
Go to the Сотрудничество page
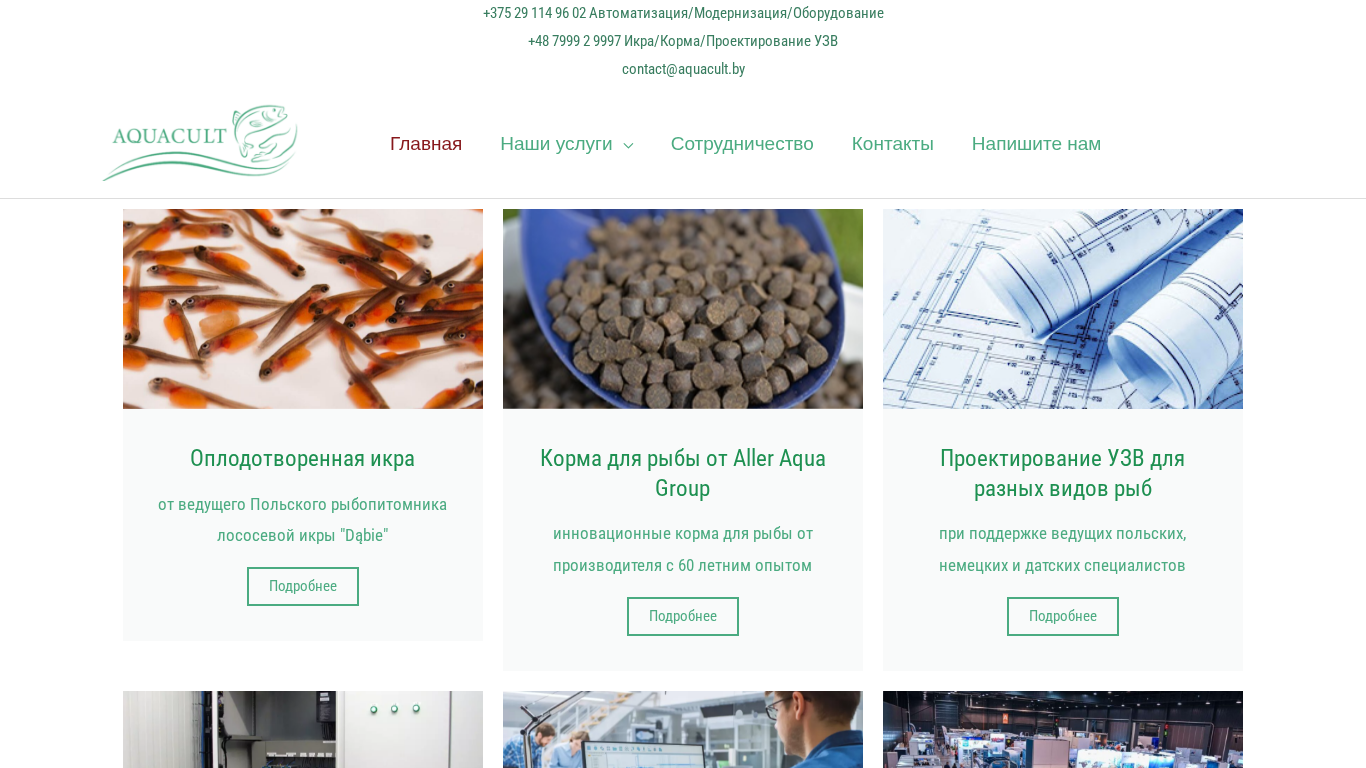[x=742, y=144]
